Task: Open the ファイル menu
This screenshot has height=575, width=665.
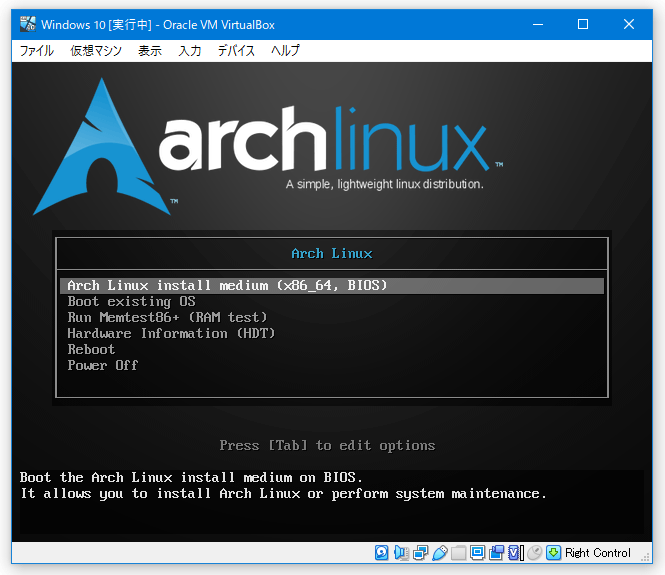Action: point(37,51)
